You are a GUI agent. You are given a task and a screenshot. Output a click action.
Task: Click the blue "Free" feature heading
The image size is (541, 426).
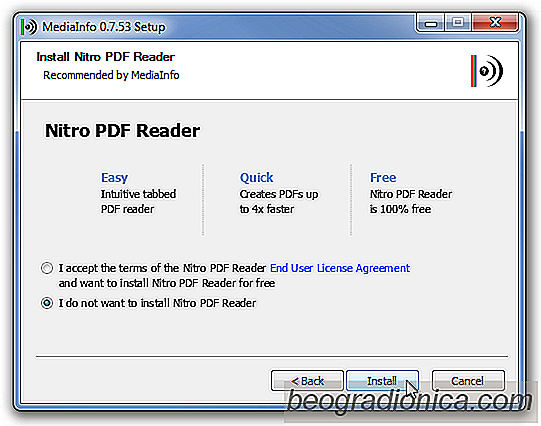(383, 178)
